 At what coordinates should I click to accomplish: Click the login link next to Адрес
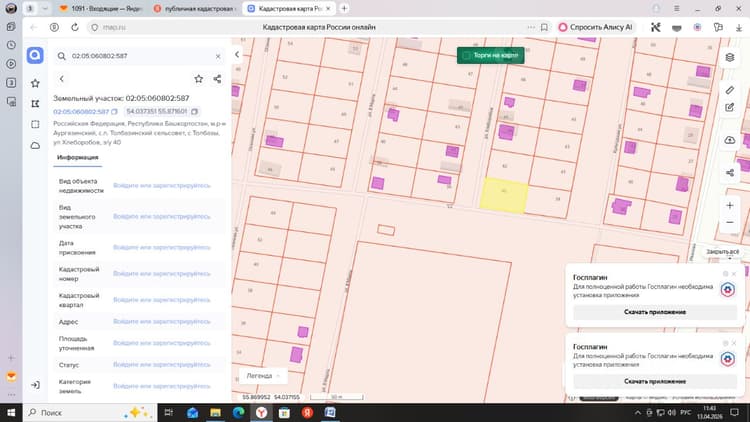pyautogui.click(x=162, y=322)
